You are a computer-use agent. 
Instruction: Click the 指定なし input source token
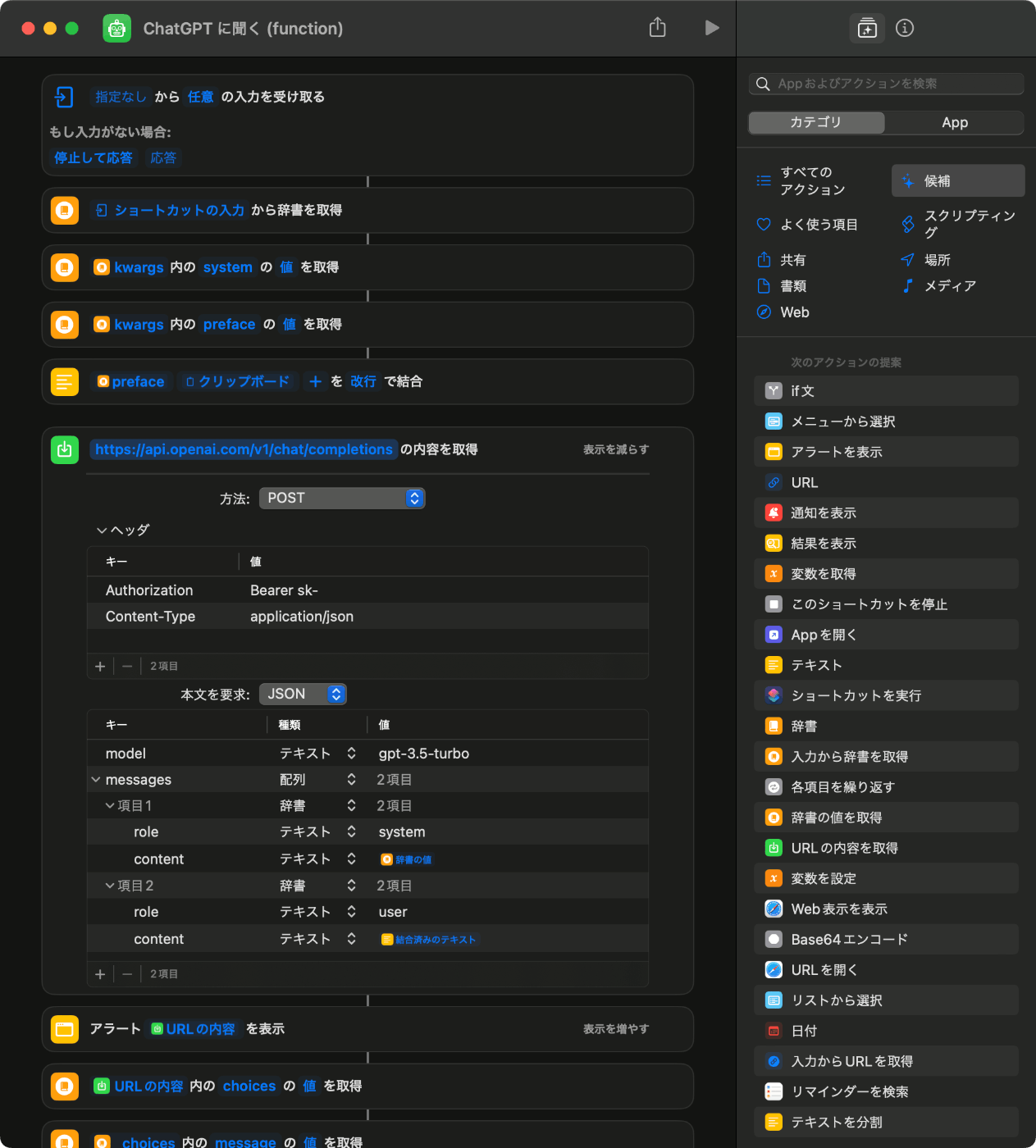tap(121, 97)
